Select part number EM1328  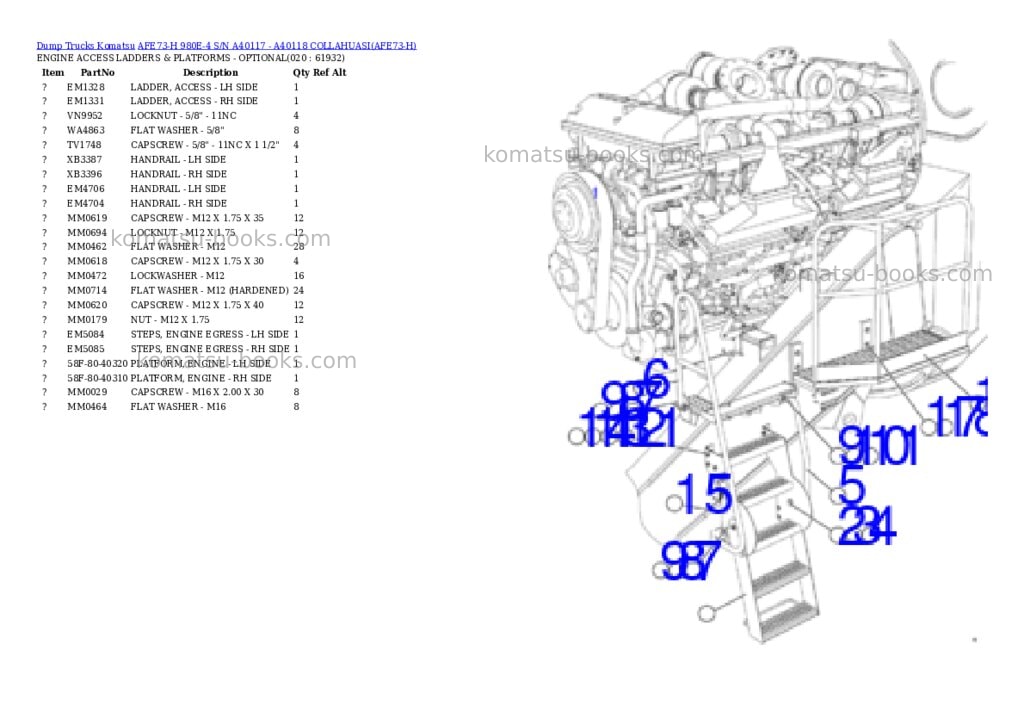[86, 87]
